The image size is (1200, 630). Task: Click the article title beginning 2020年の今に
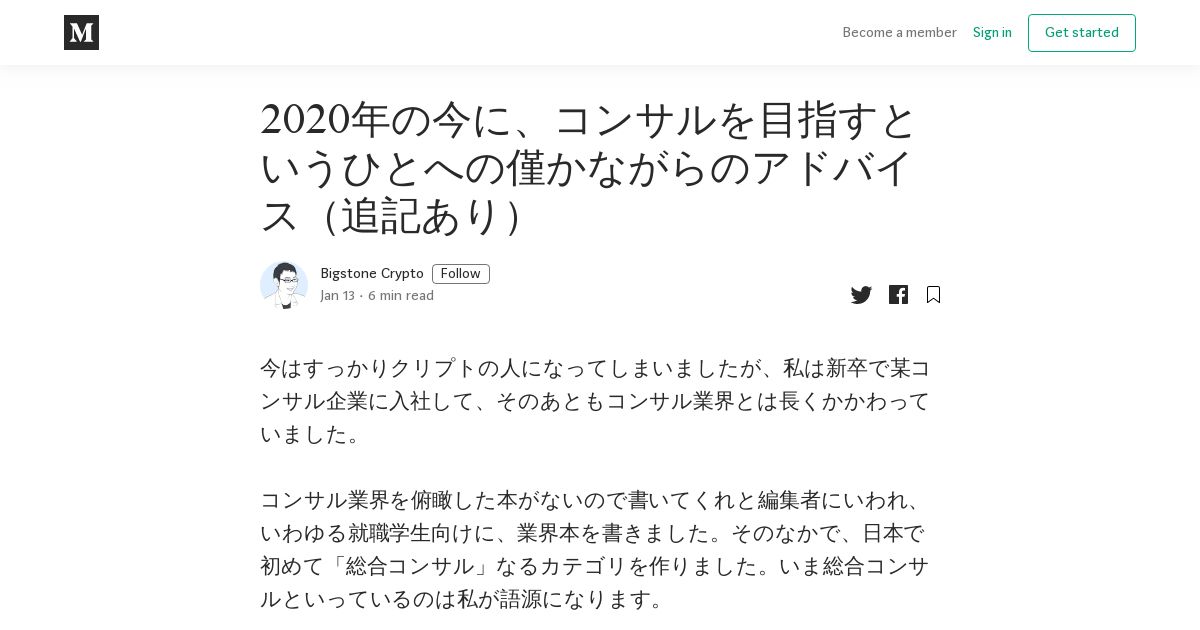(589, 167)
